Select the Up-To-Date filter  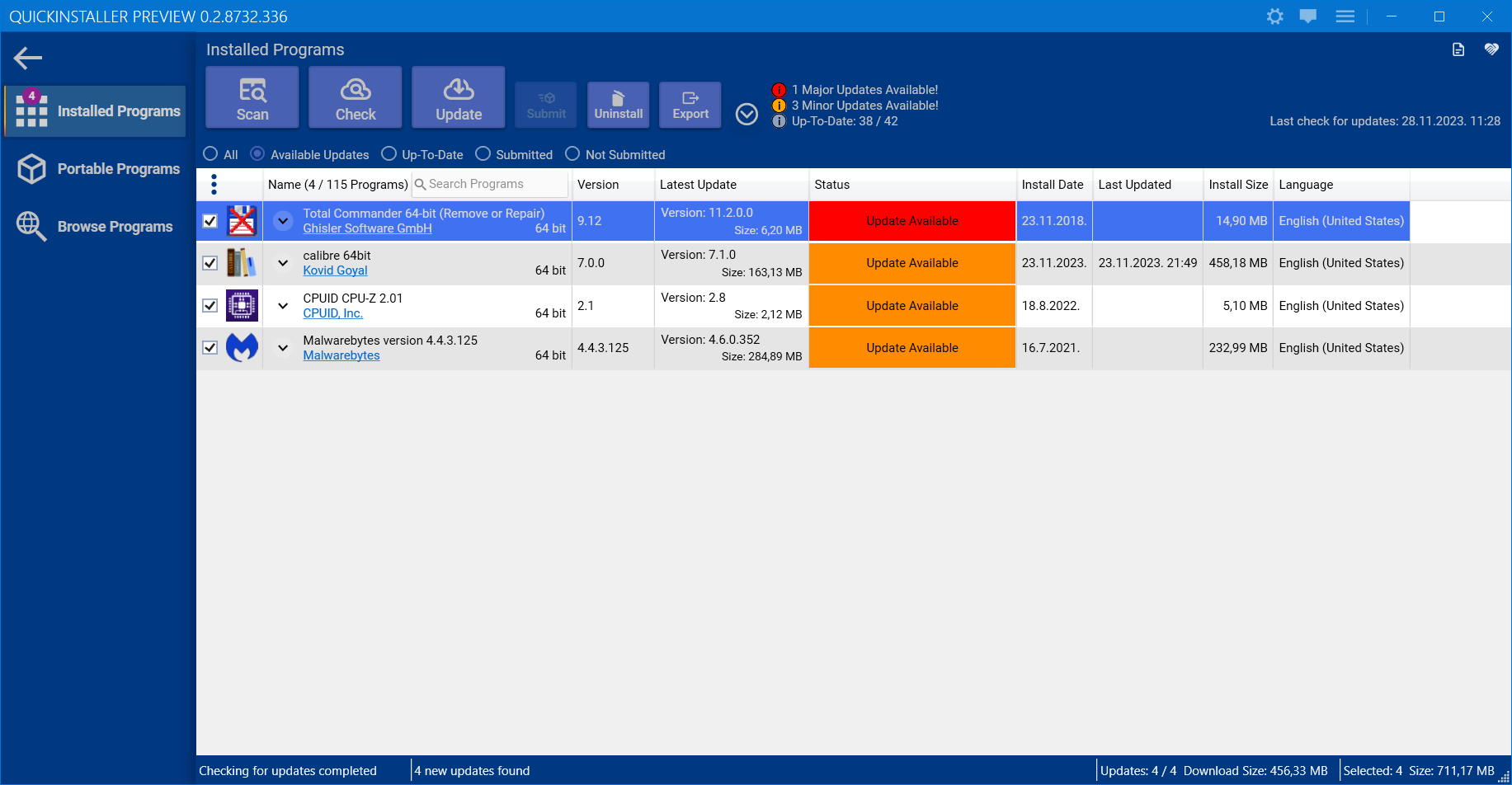(x=389, y=154)
